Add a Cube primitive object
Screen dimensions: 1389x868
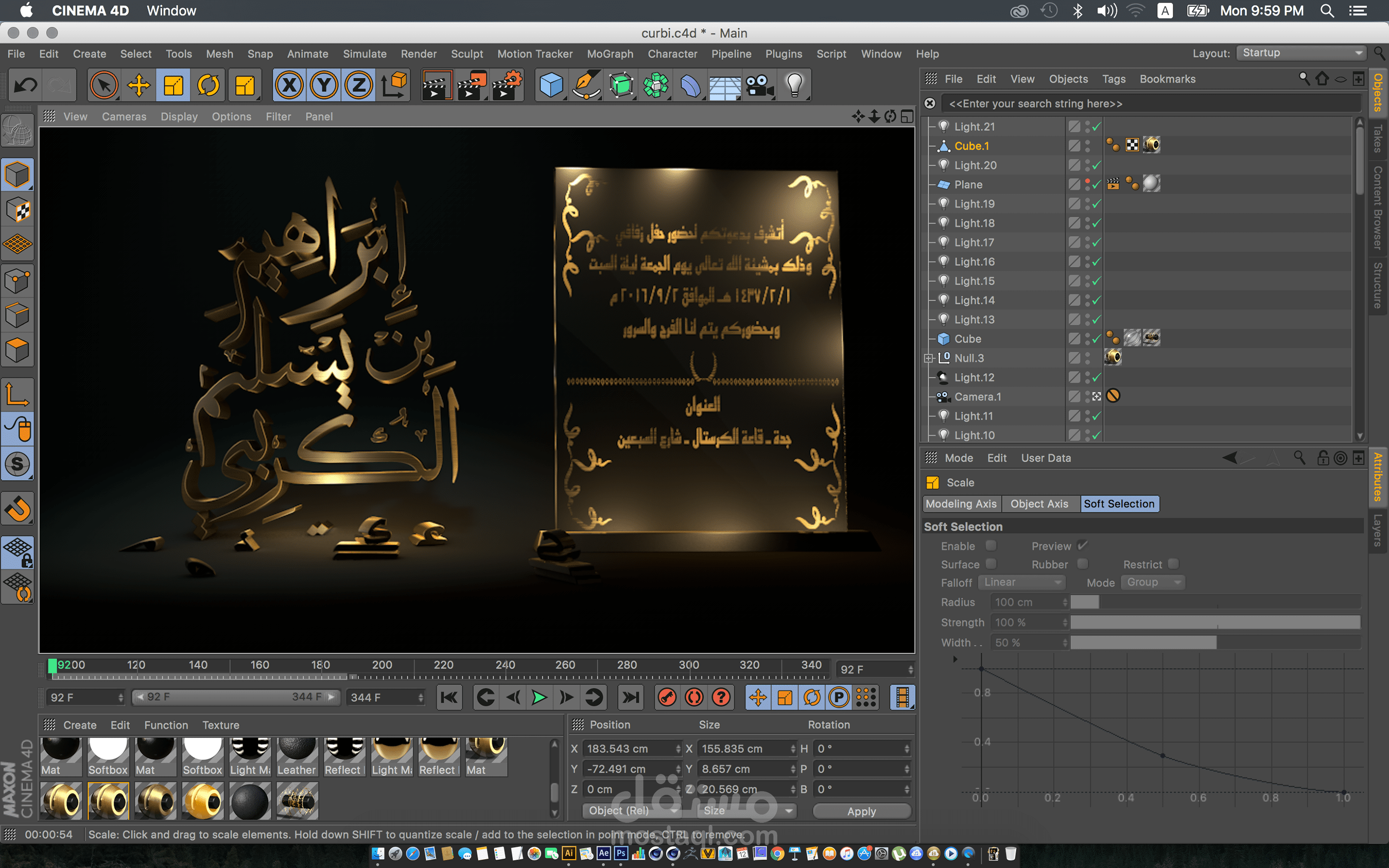point(551,85)
